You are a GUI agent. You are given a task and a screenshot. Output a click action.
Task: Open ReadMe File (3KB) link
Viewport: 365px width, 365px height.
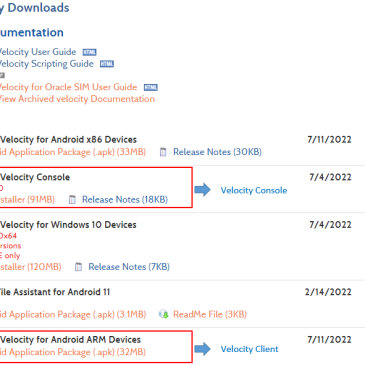pyautogui.click(x=210, y=314)
